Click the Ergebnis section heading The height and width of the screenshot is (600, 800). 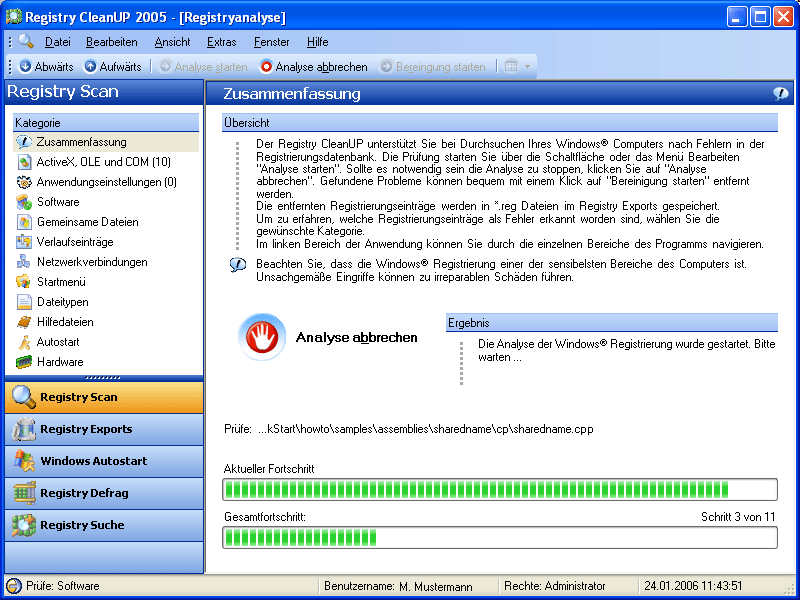(612, 323)
